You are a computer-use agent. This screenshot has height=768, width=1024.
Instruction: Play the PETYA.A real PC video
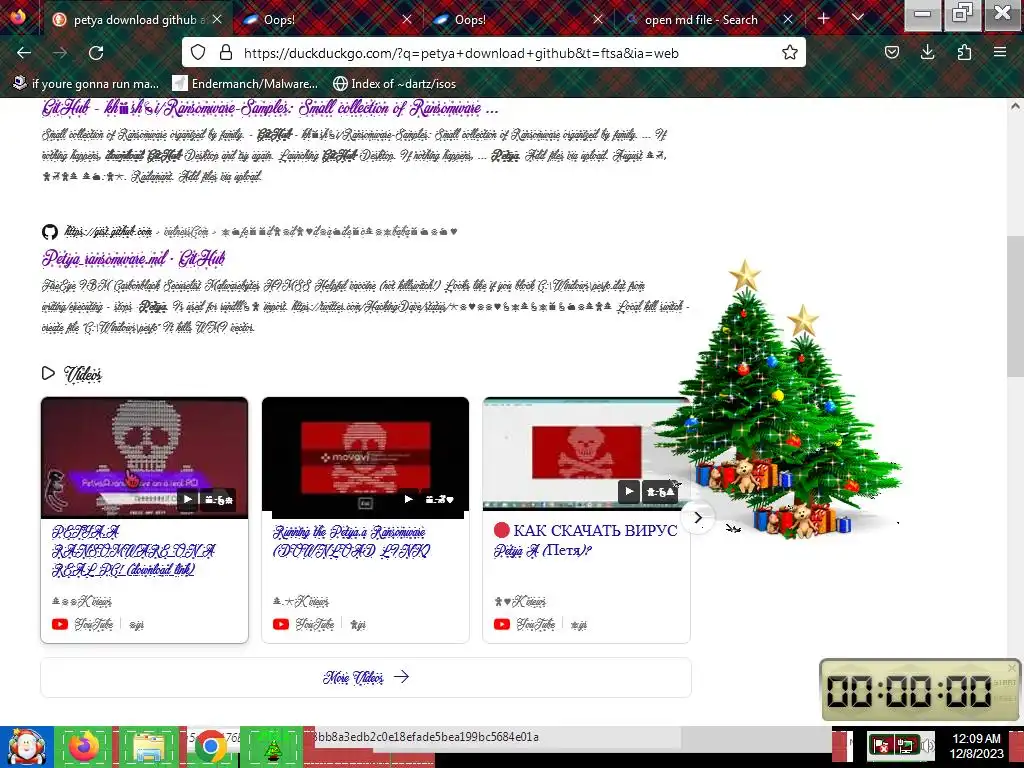(x=187, y=500)
